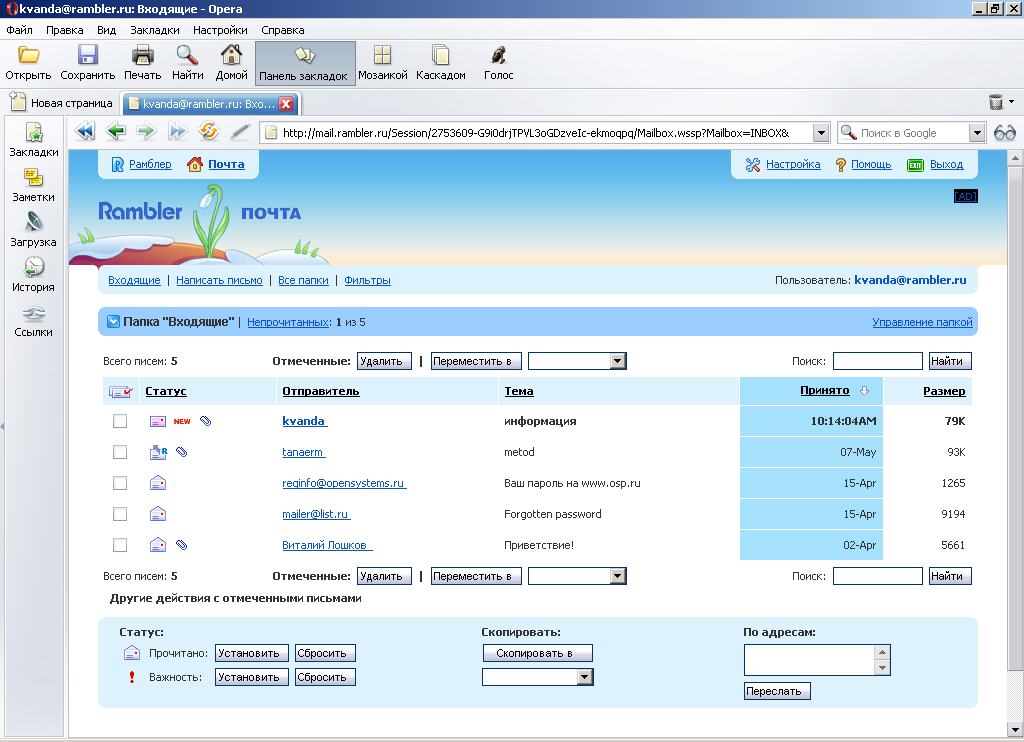1024x742 pixels.
Task: Open the Google search engine dropdown
Action: coord(977,133)
